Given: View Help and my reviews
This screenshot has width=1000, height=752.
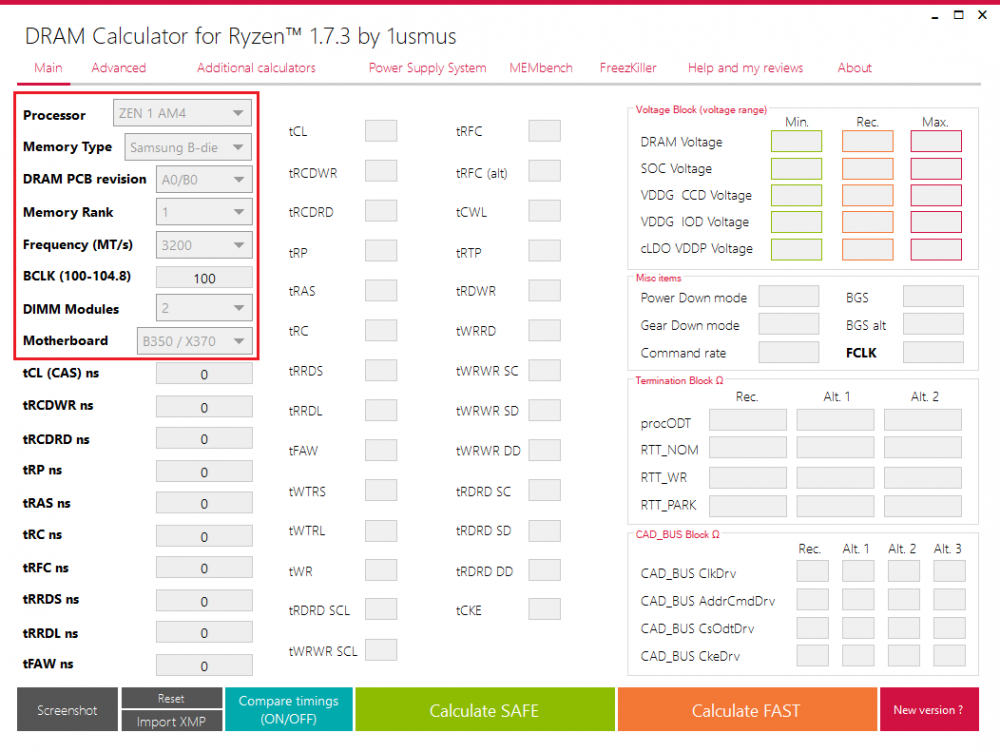Looking at the screenshot, I should click(745, 68).
